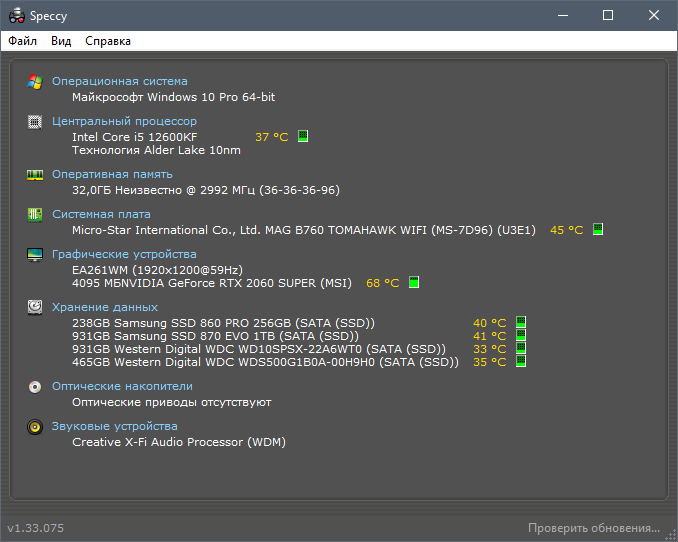Click the MAG B760 TOMAHAWK WIFI motherboard text
This screenshot has width=678, height=542.
tap(304, 230)
